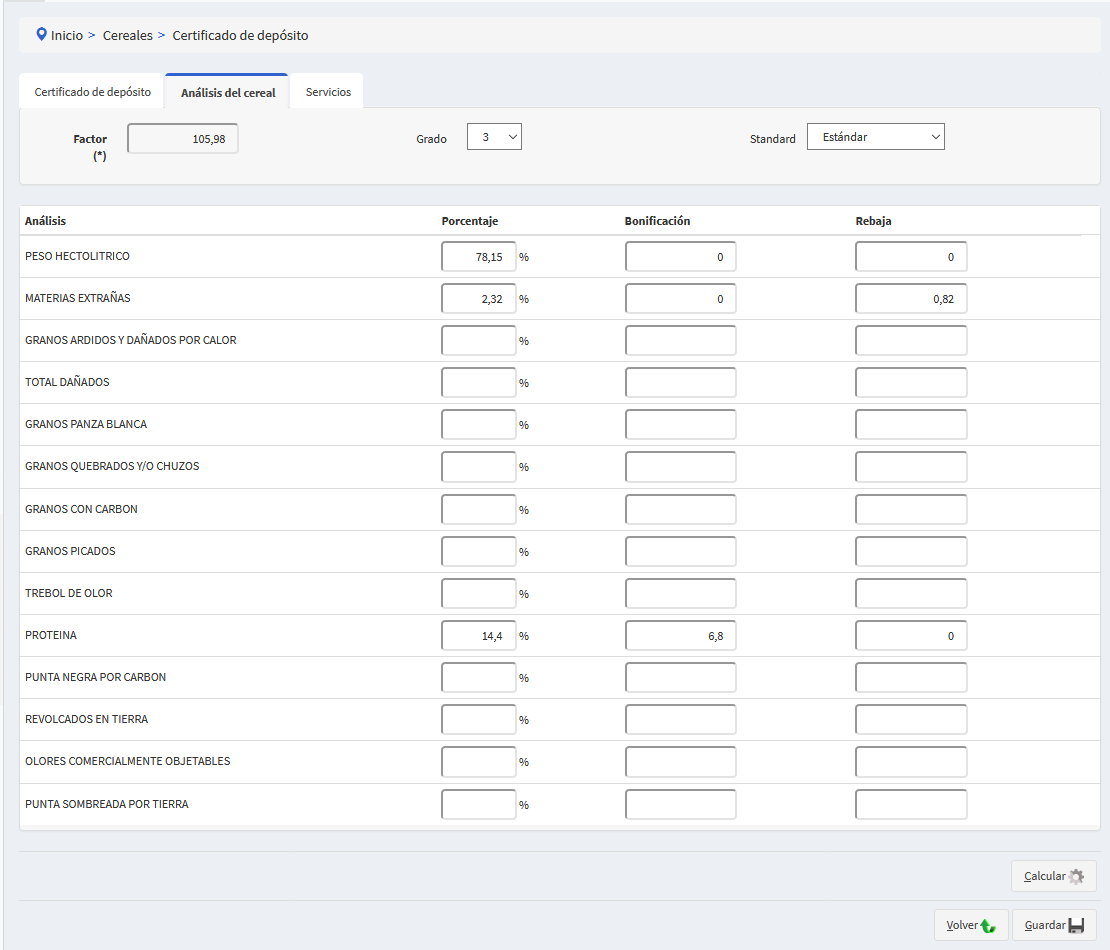Click the green arrow icon on Volver
1110x950 pixels.
click(x=987, y=926)
